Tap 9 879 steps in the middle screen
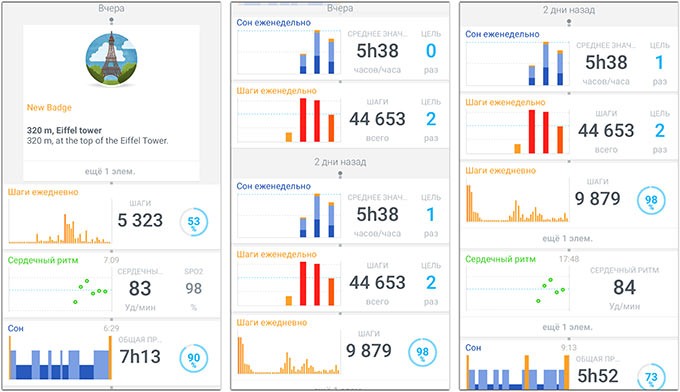680x392 pixels. coord(369,350)
